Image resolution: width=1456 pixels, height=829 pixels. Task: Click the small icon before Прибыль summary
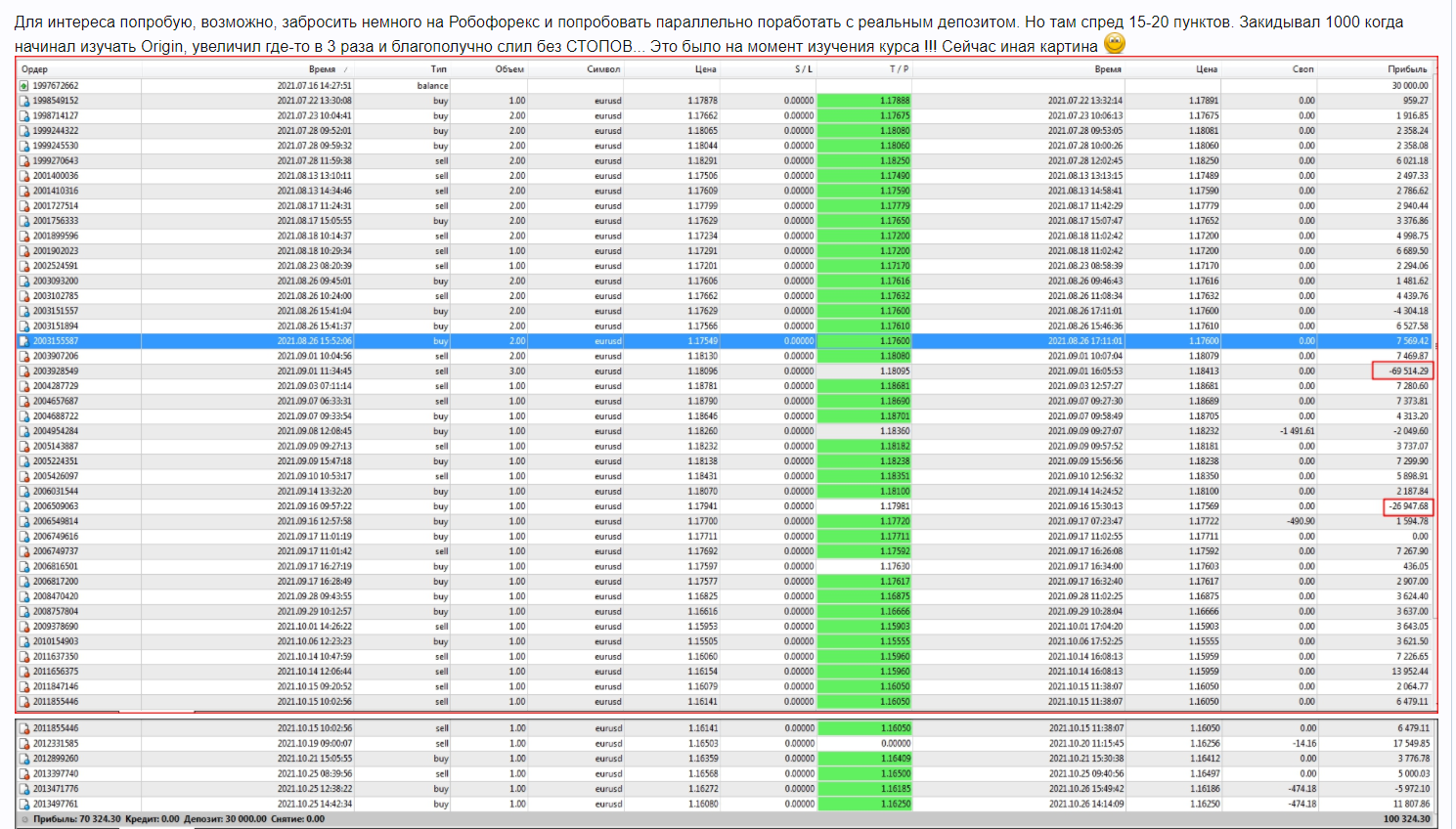pyautogui.click(x=24, y=819)
